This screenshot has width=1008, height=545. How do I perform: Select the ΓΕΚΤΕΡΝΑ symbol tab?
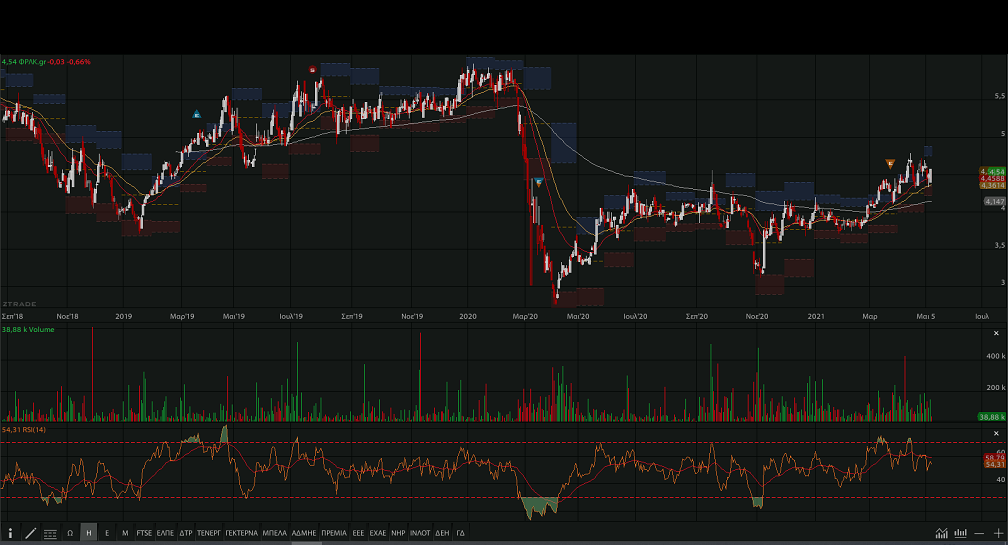click(241, 534)
